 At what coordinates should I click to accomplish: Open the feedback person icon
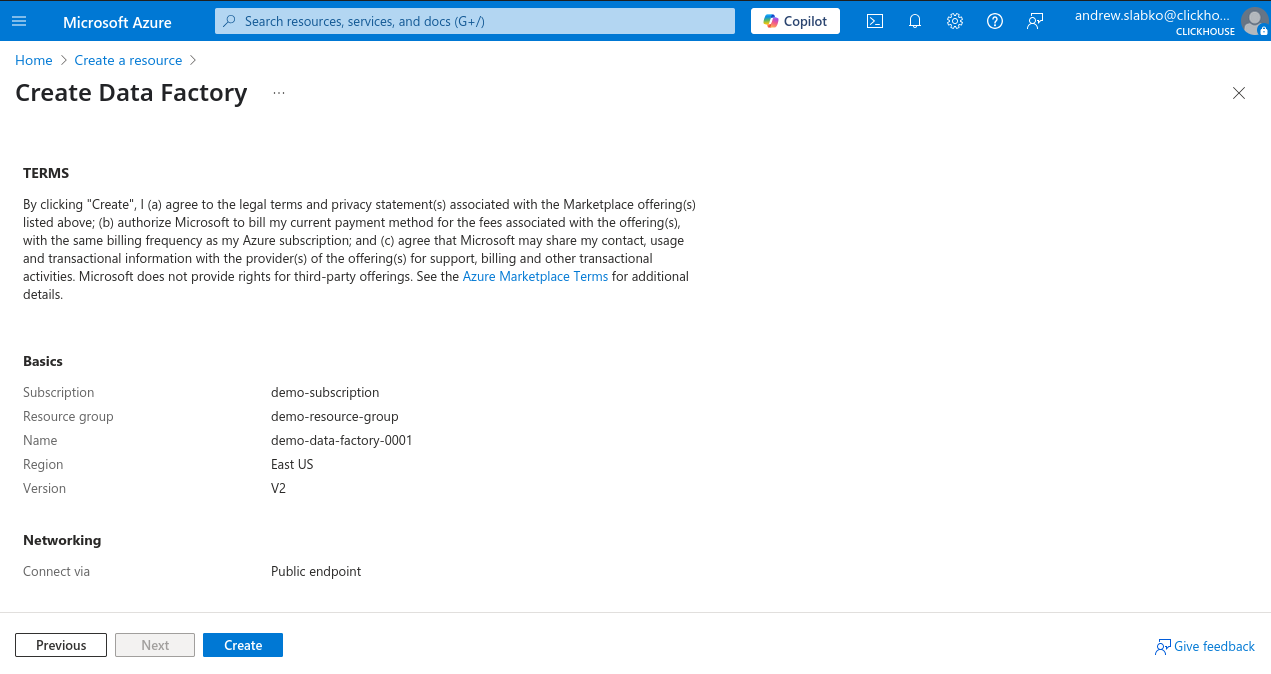(x=1034, y=20)
